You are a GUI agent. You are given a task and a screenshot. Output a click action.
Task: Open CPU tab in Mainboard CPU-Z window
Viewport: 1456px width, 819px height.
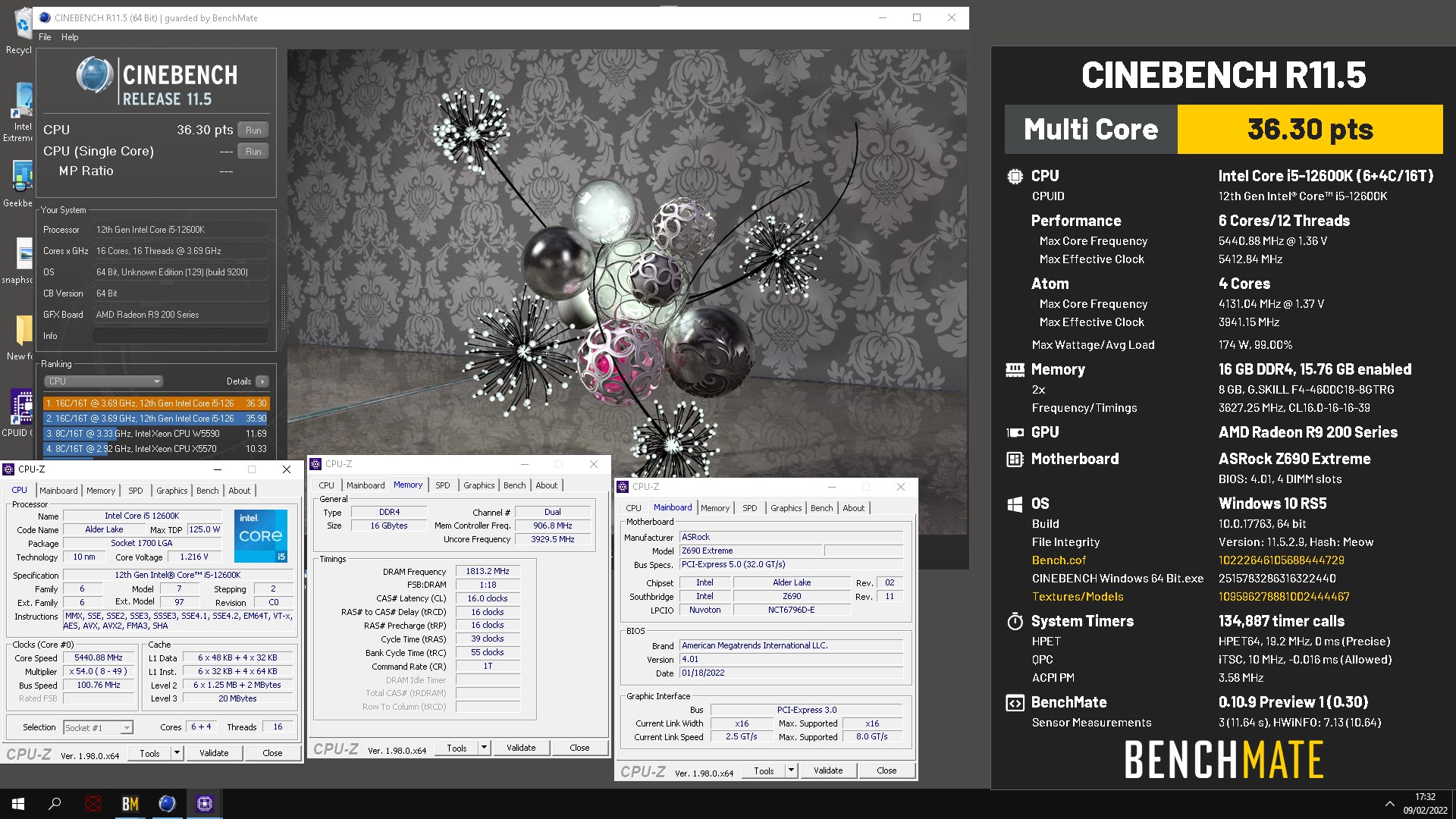pos(634,508)
